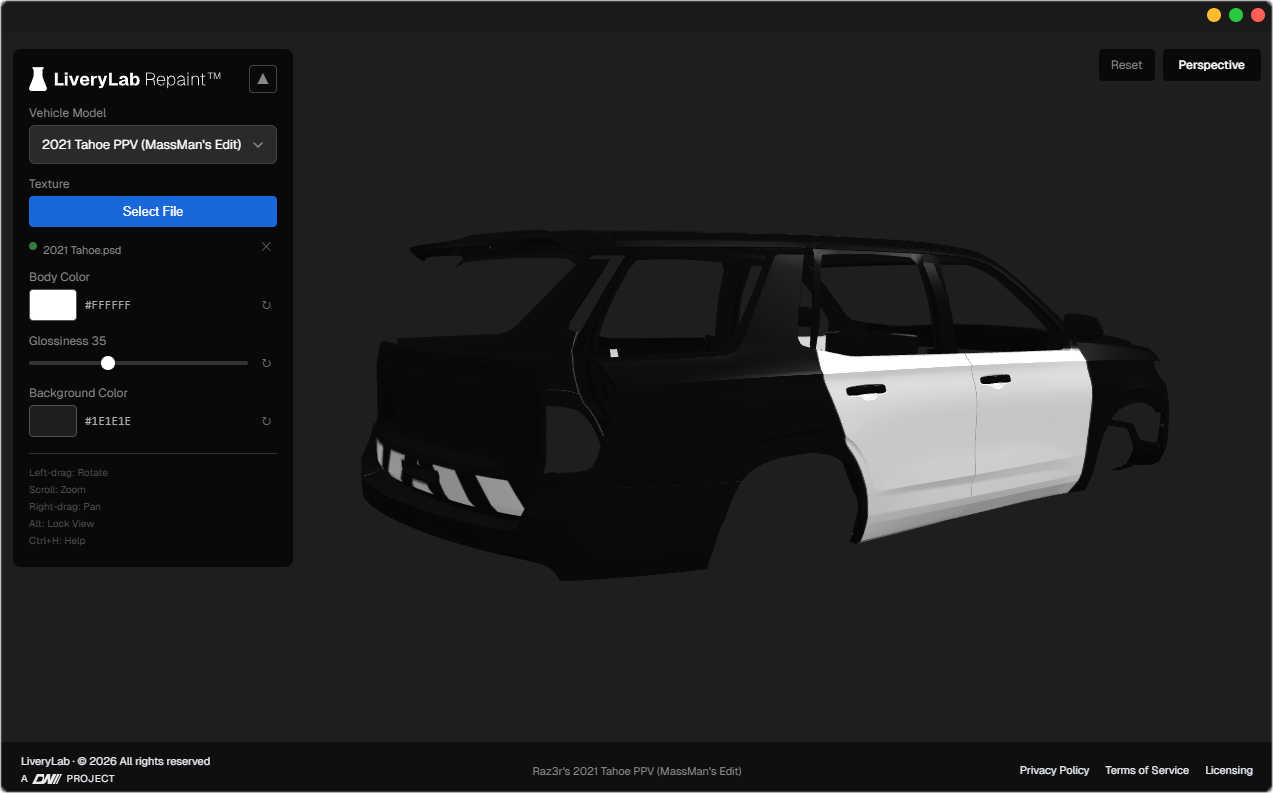Click the #1E1E1E background hex value
The height and width of the screenshot is (793, 1273).
click(108, 421)
